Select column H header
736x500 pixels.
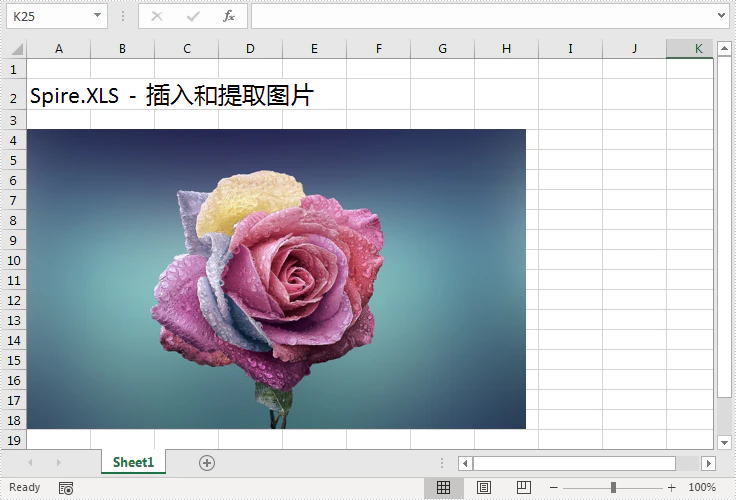click(506, 48)
